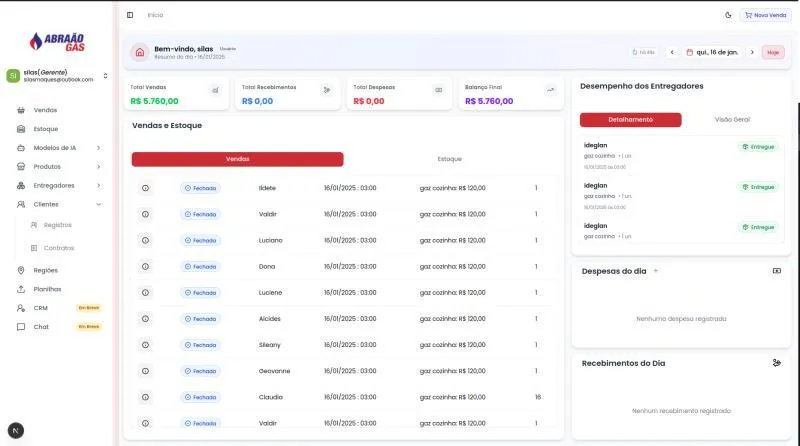Image resolution: width=800 pixels, height=446 pixels.
Task: Open Regiões from the sidebar
Action: pyautogui.click(x=46, y=270)
